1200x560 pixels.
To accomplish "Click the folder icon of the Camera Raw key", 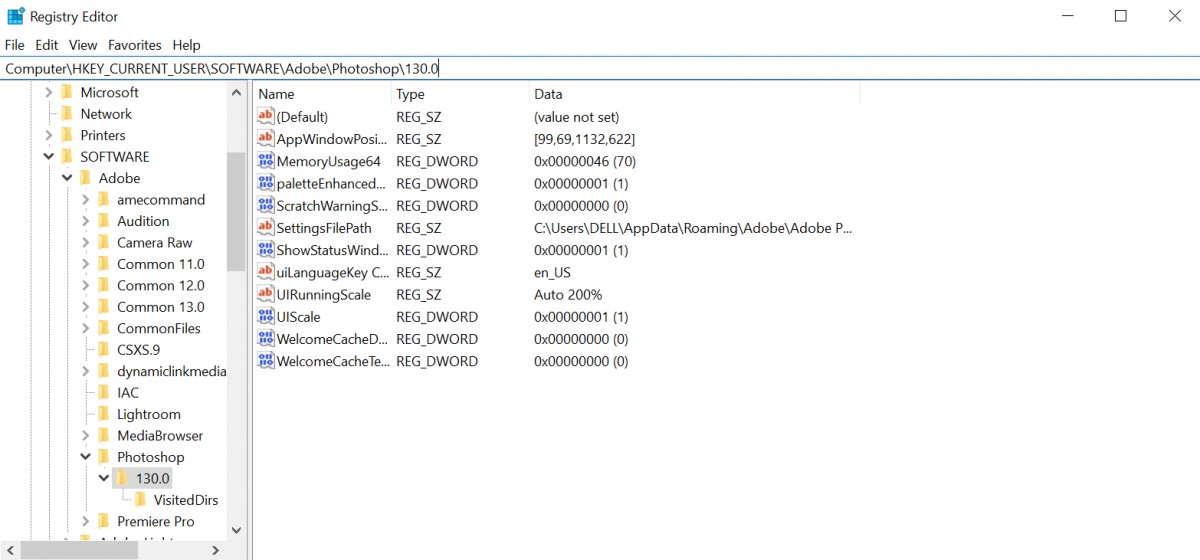I will 103,243.
